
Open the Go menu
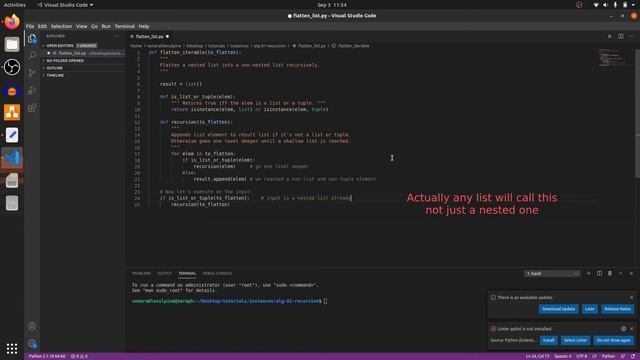coord(94,26)
